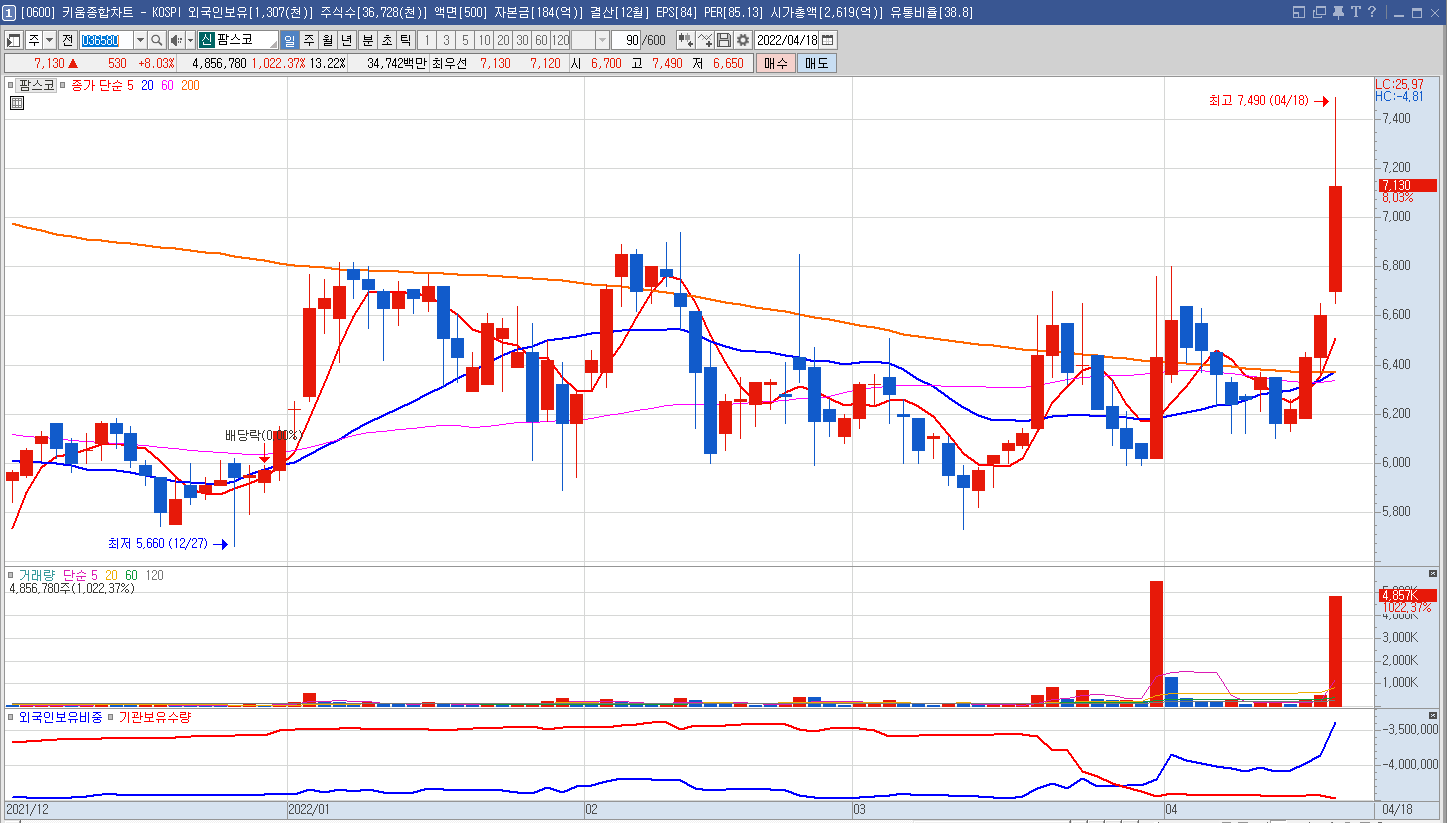Switch to 년 yearly period
Screen dimensions: 1447x823
click(x=347, y=40)
